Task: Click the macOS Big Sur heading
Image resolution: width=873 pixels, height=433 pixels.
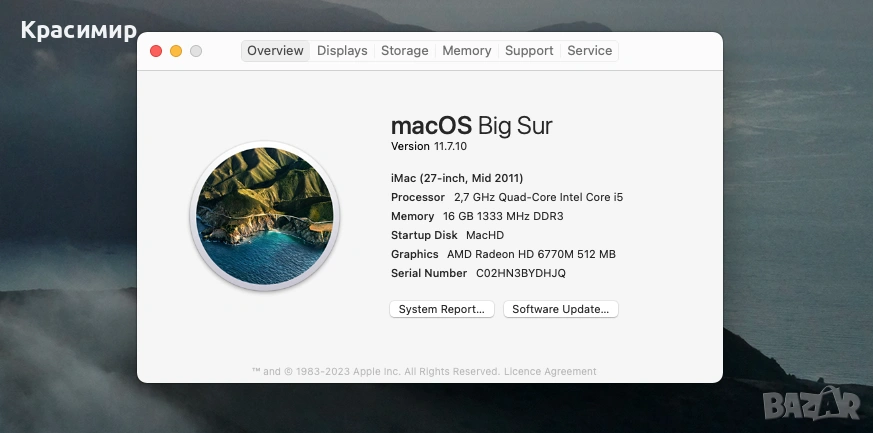Action: [471, 125]
